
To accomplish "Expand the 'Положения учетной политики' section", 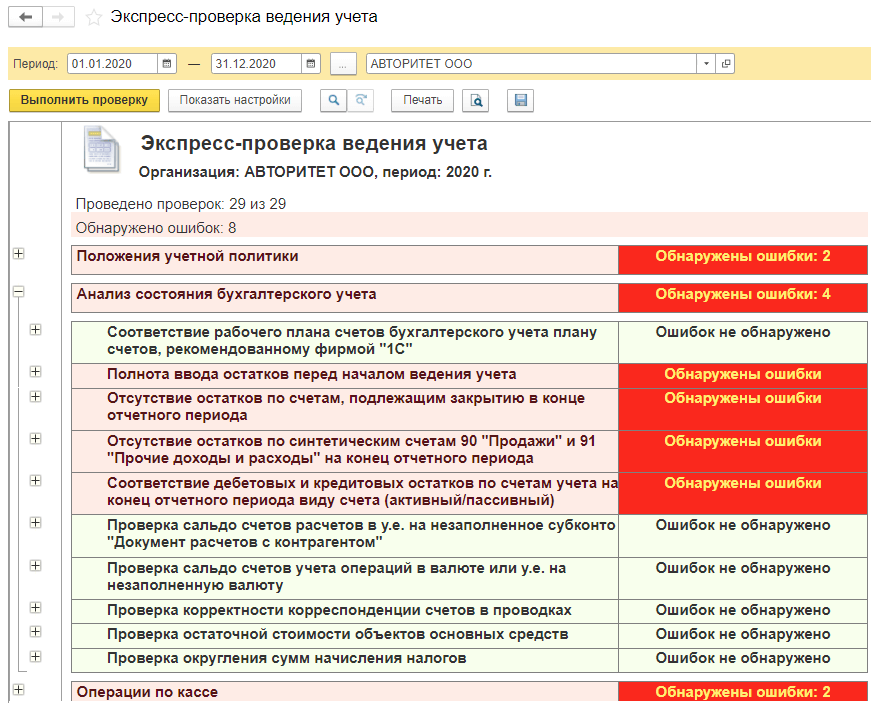I will (x=18, y=254).
